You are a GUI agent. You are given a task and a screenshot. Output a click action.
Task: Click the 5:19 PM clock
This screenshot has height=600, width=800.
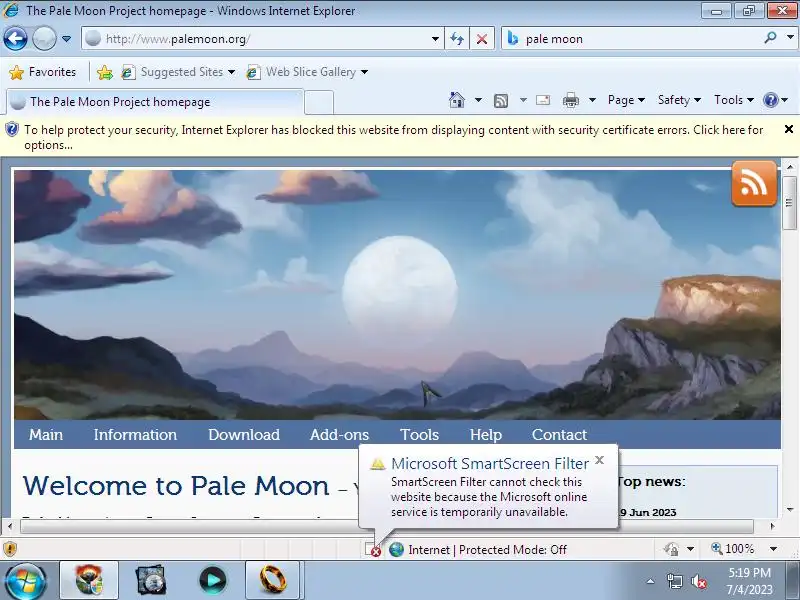point(749,572)
